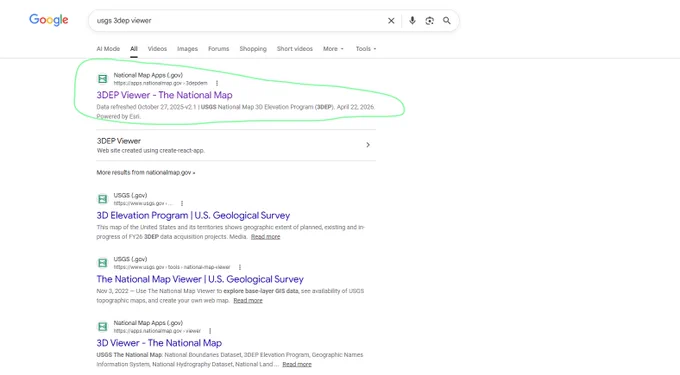Image resolution: width=680 pixels, height=375 pixels.
Task: Submit search with magnifier icon
Action: pos(447,20)
